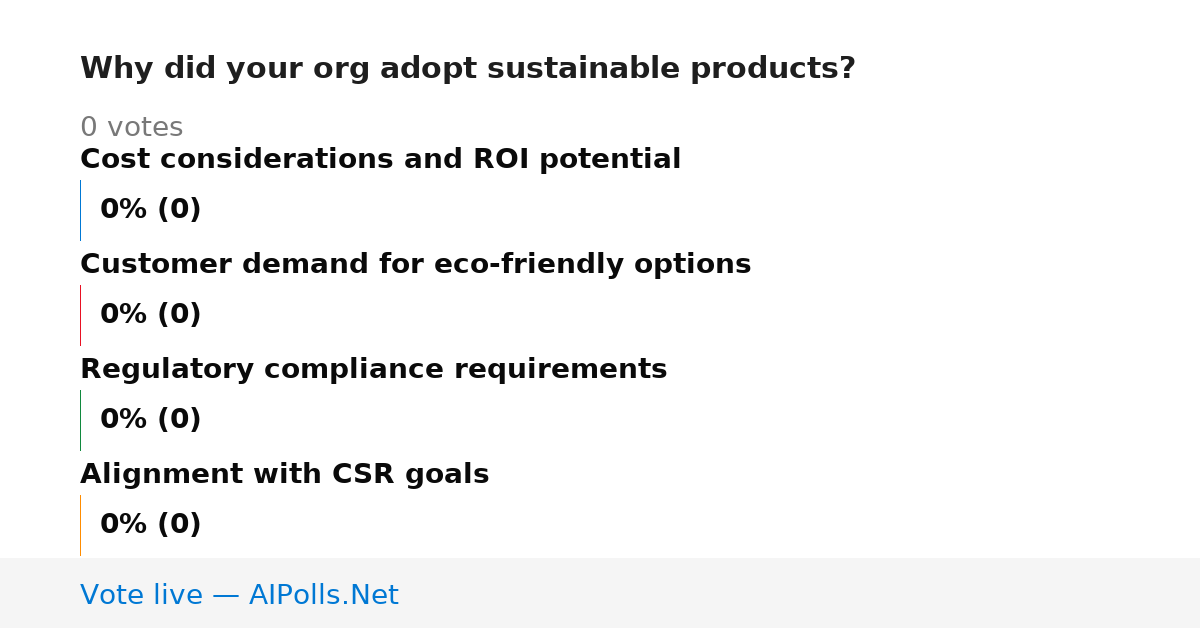This screenshot has width=1200, height=628.
Task: Choose Alignment with CSR goals option
Action: (x=284, y=474)
